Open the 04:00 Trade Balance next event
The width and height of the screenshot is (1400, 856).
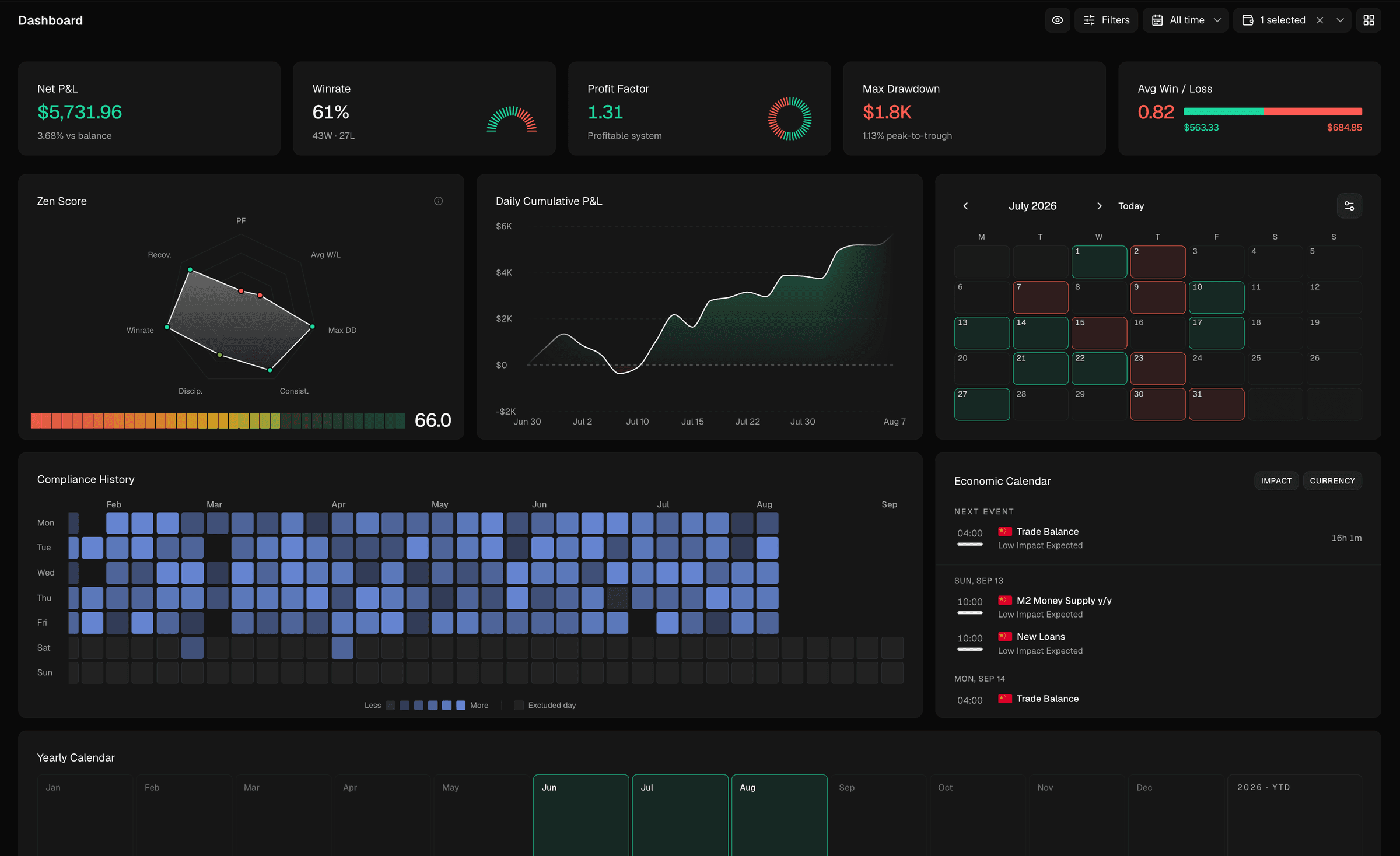(1158, 538)
